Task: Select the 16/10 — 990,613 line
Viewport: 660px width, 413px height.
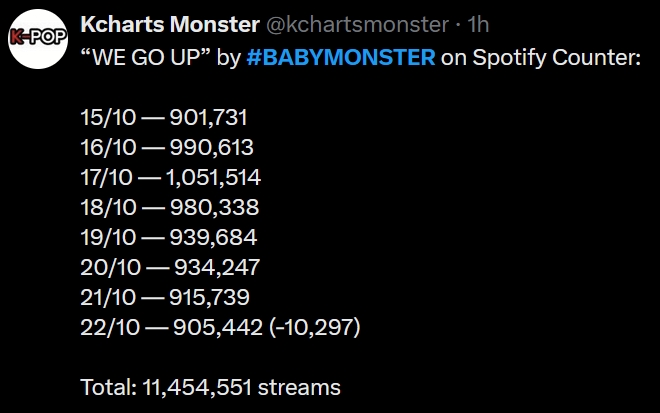Action: point(165,148)
